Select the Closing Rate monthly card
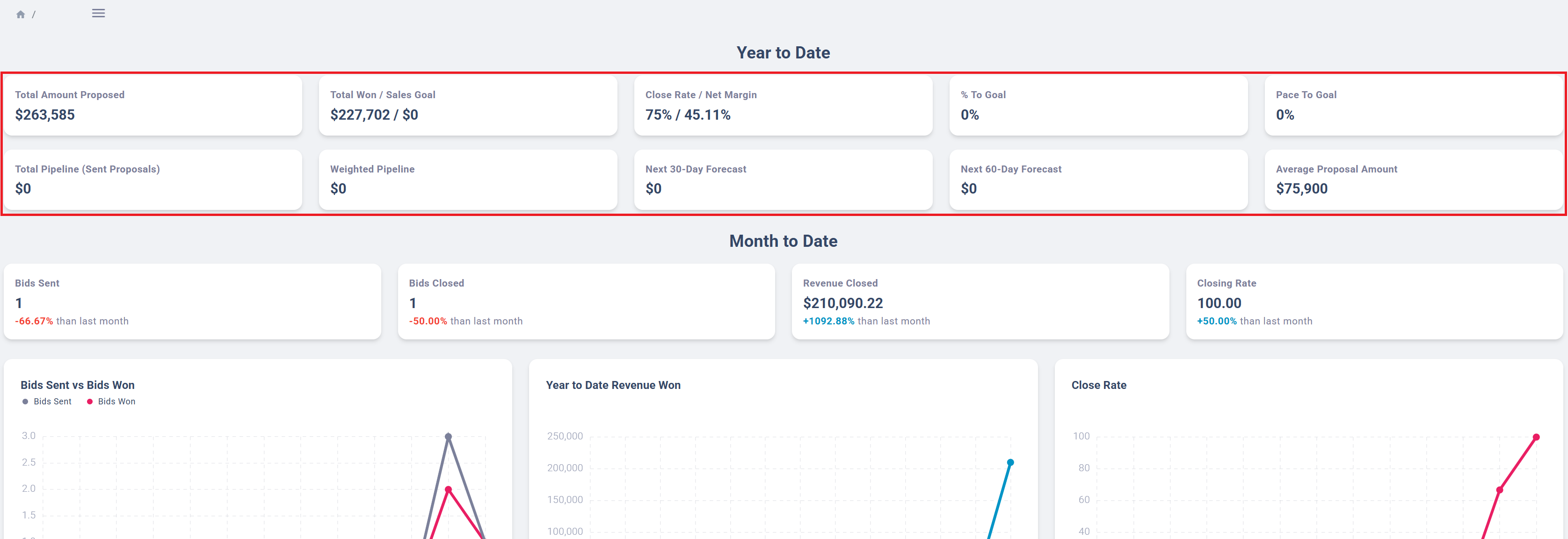The height and width of the screenshot is (539, 1568). coord(1374,301)
